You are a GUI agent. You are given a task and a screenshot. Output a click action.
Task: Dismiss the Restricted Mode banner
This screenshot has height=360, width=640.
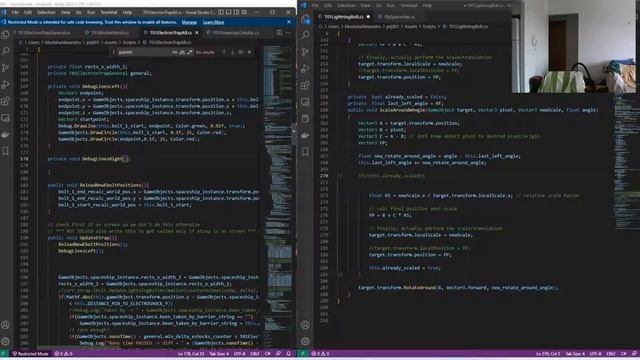pos(289,22)
